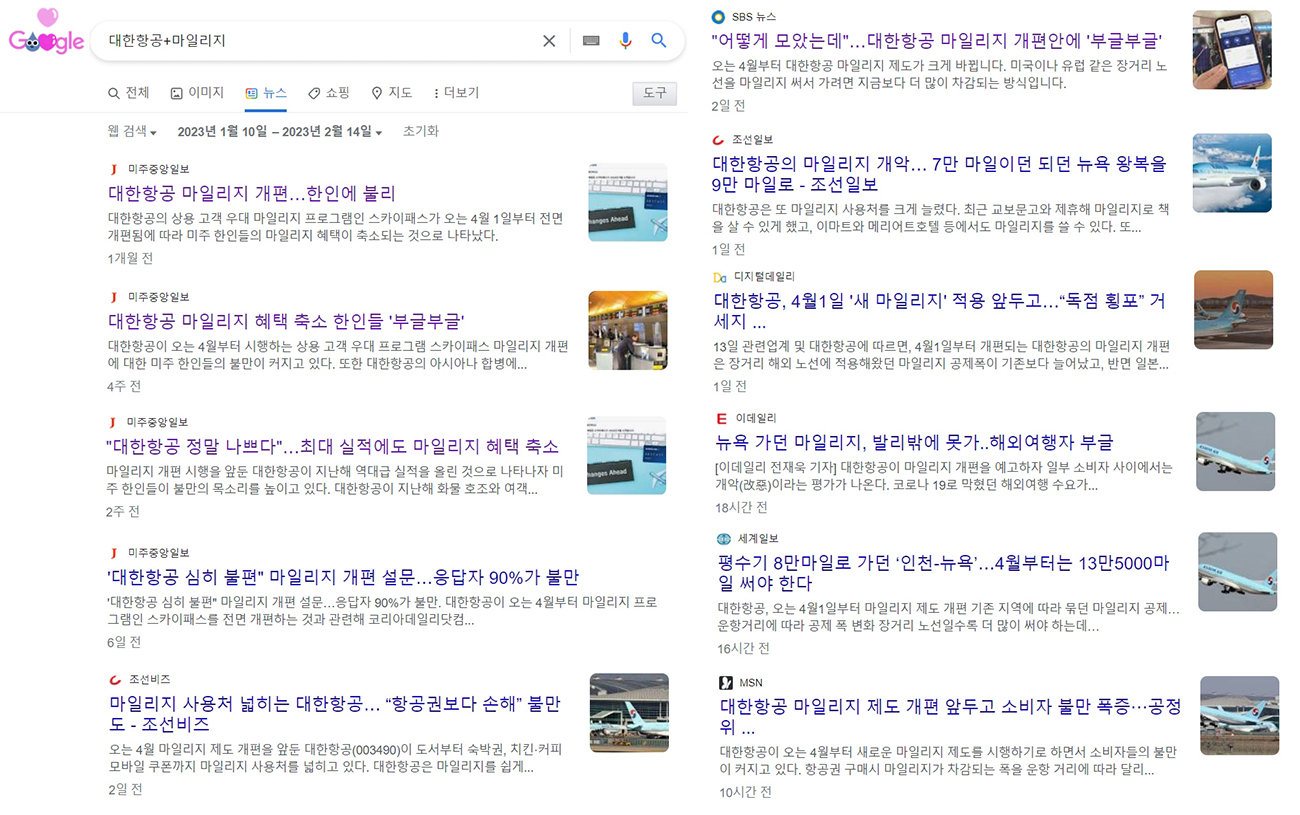Viewport: 1300px width, 815px height.
Task: Open article '대한항공 마일리지 개편…한인에 불리'
Action: [252, 194]
